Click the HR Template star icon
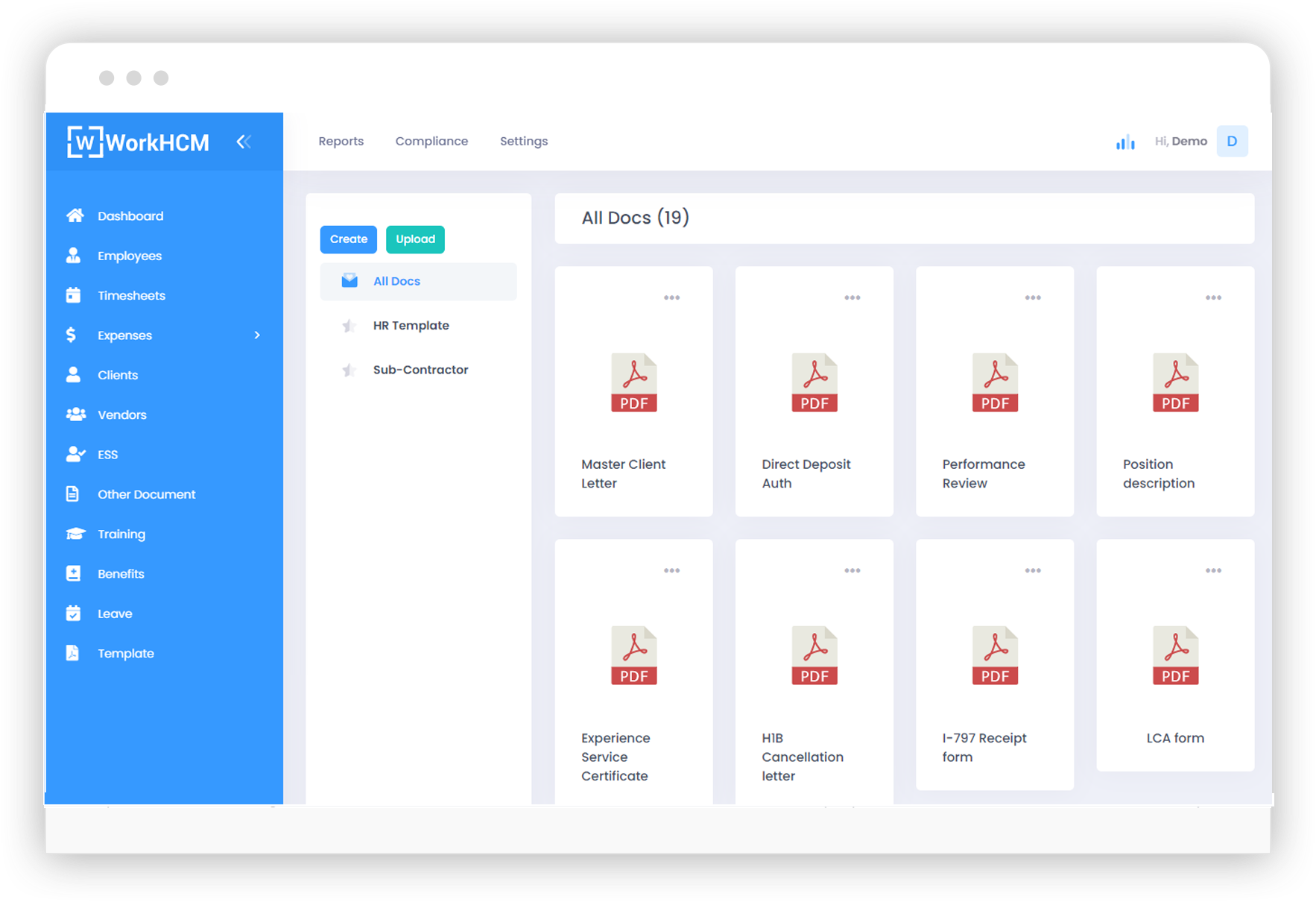1316x902 pixels. tap(348, 325)
